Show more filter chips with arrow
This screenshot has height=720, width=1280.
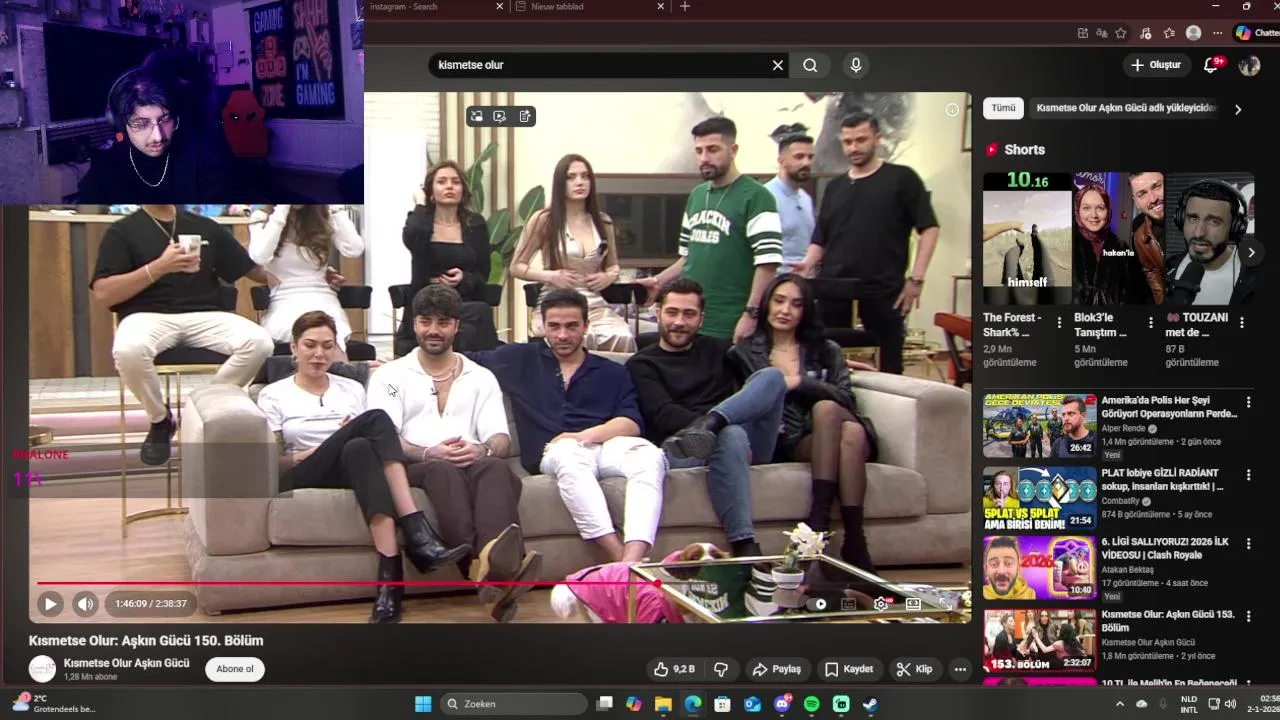coord(1238,109)
